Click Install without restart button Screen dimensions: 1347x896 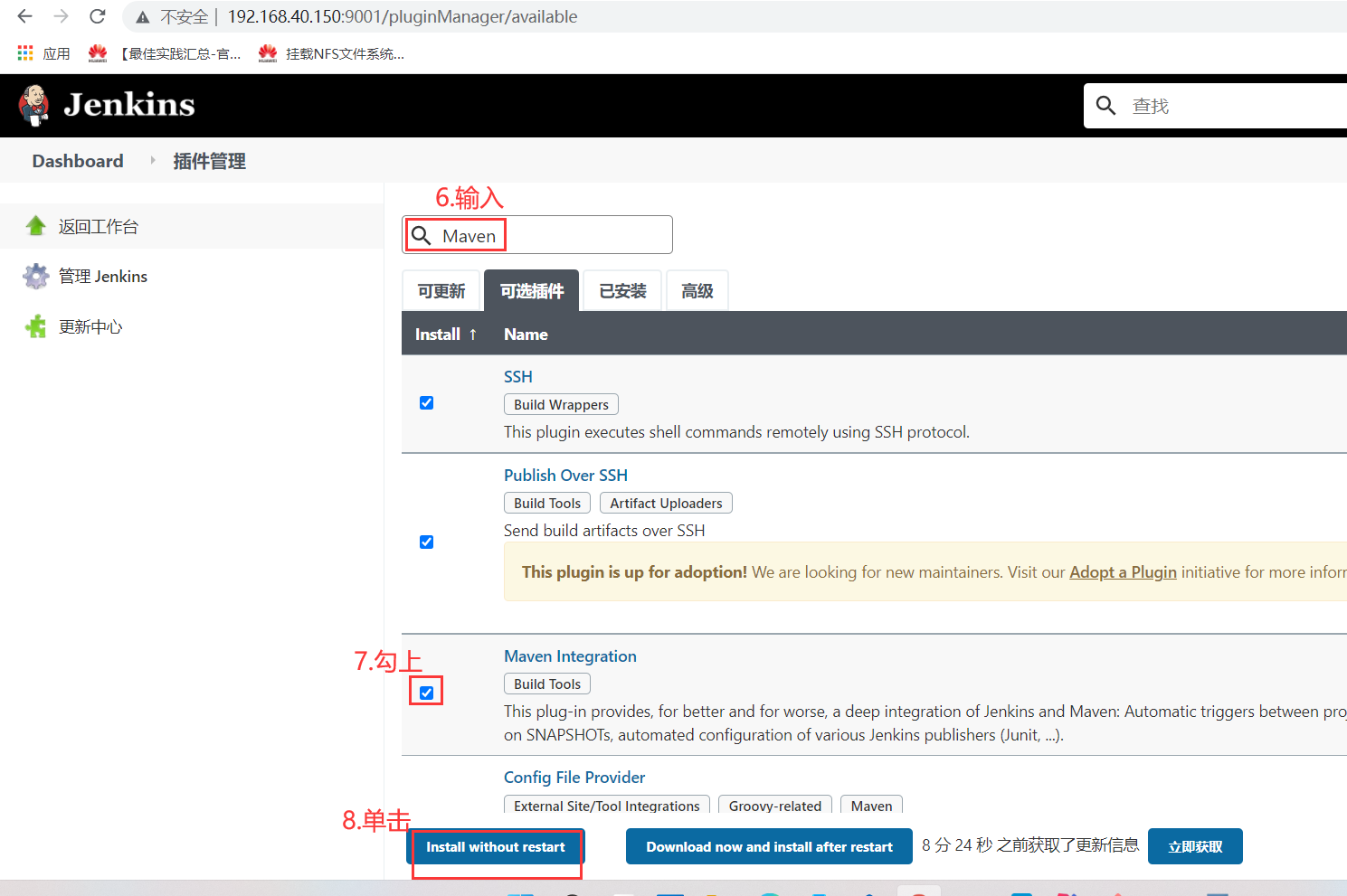pyautogui.click(x=496, y=846)
